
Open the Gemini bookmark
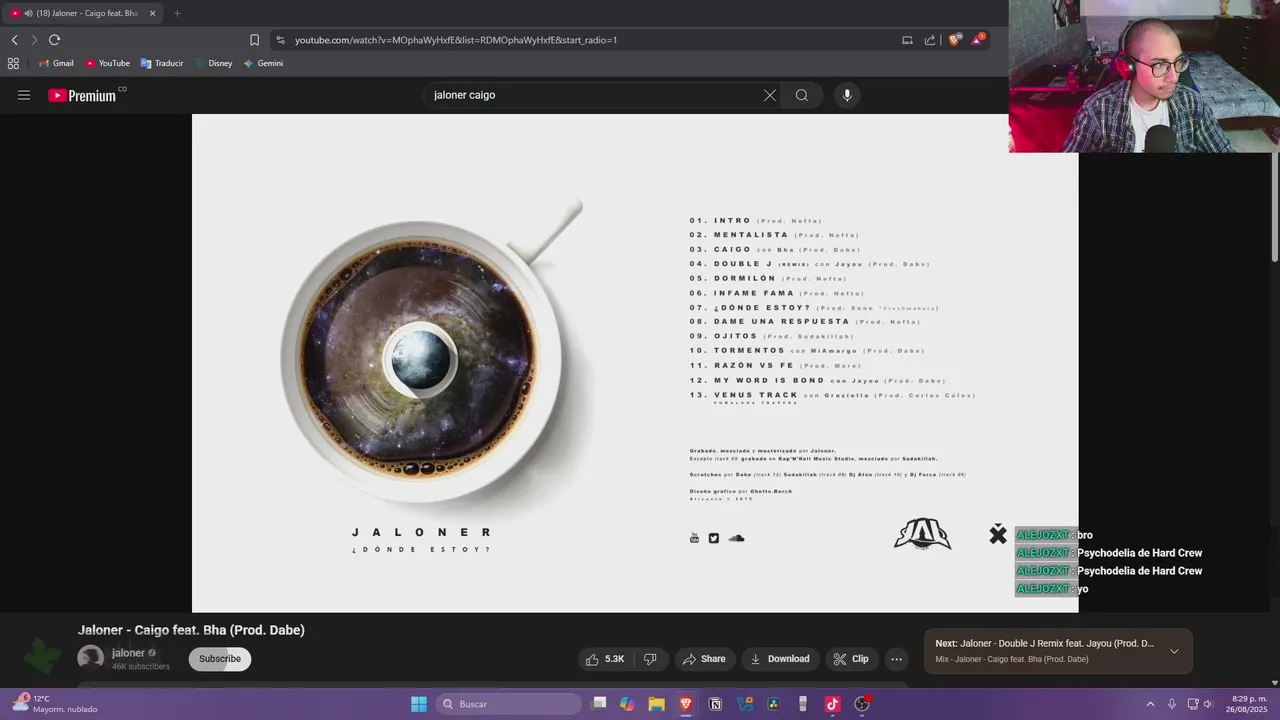tap(263, 63)
